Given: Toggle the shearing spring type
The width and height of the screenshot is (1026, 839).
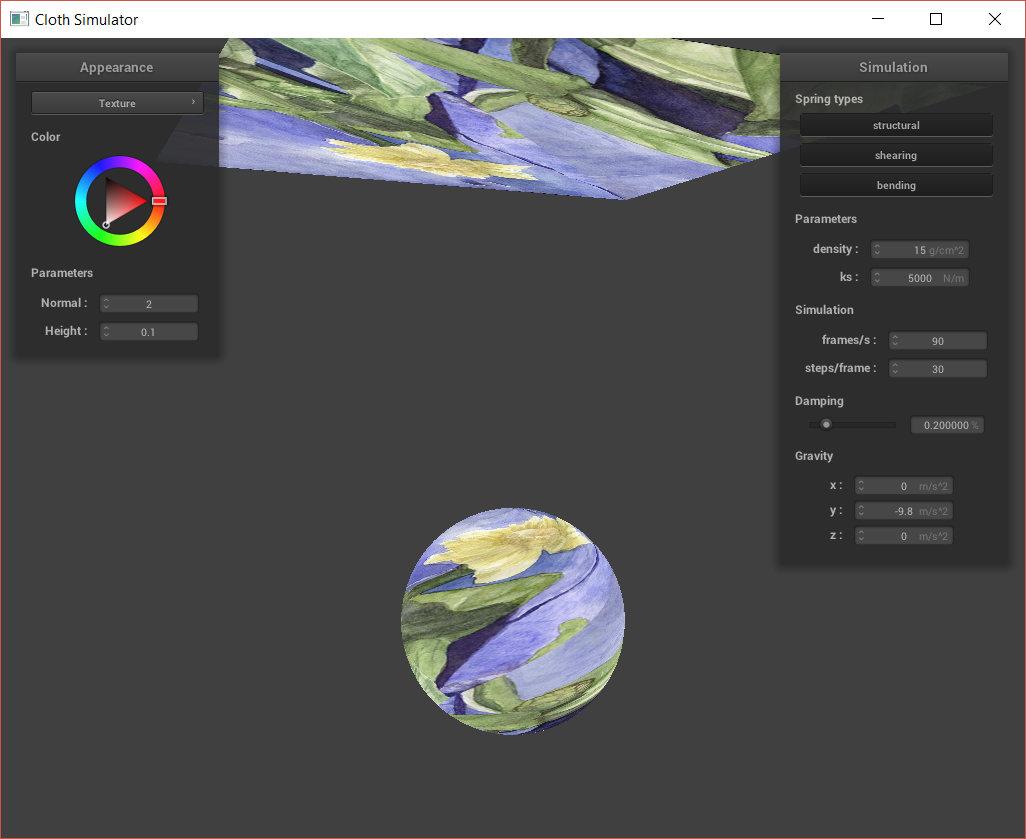Looking at the screenshot, I should pyautogui.click(x=896, y=155).
